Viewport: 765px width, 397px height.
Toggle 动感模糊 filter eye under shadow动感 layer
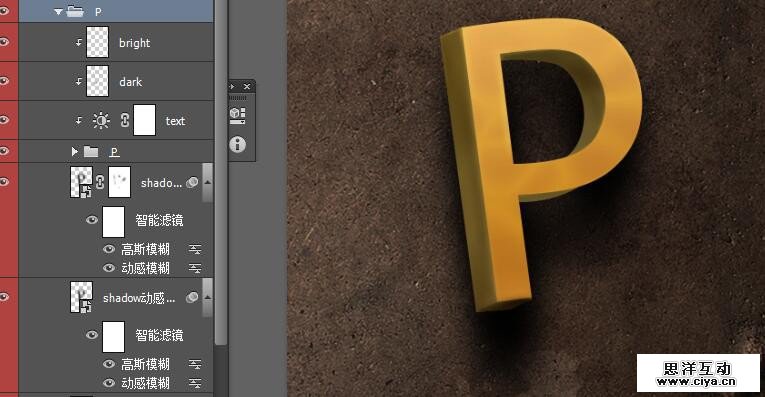109,383
